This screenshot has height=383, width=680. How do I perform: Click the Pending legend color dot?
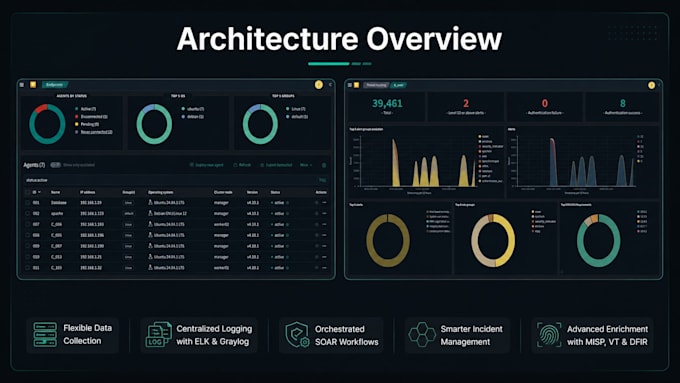pyautogui.click(x=76, y=124)
